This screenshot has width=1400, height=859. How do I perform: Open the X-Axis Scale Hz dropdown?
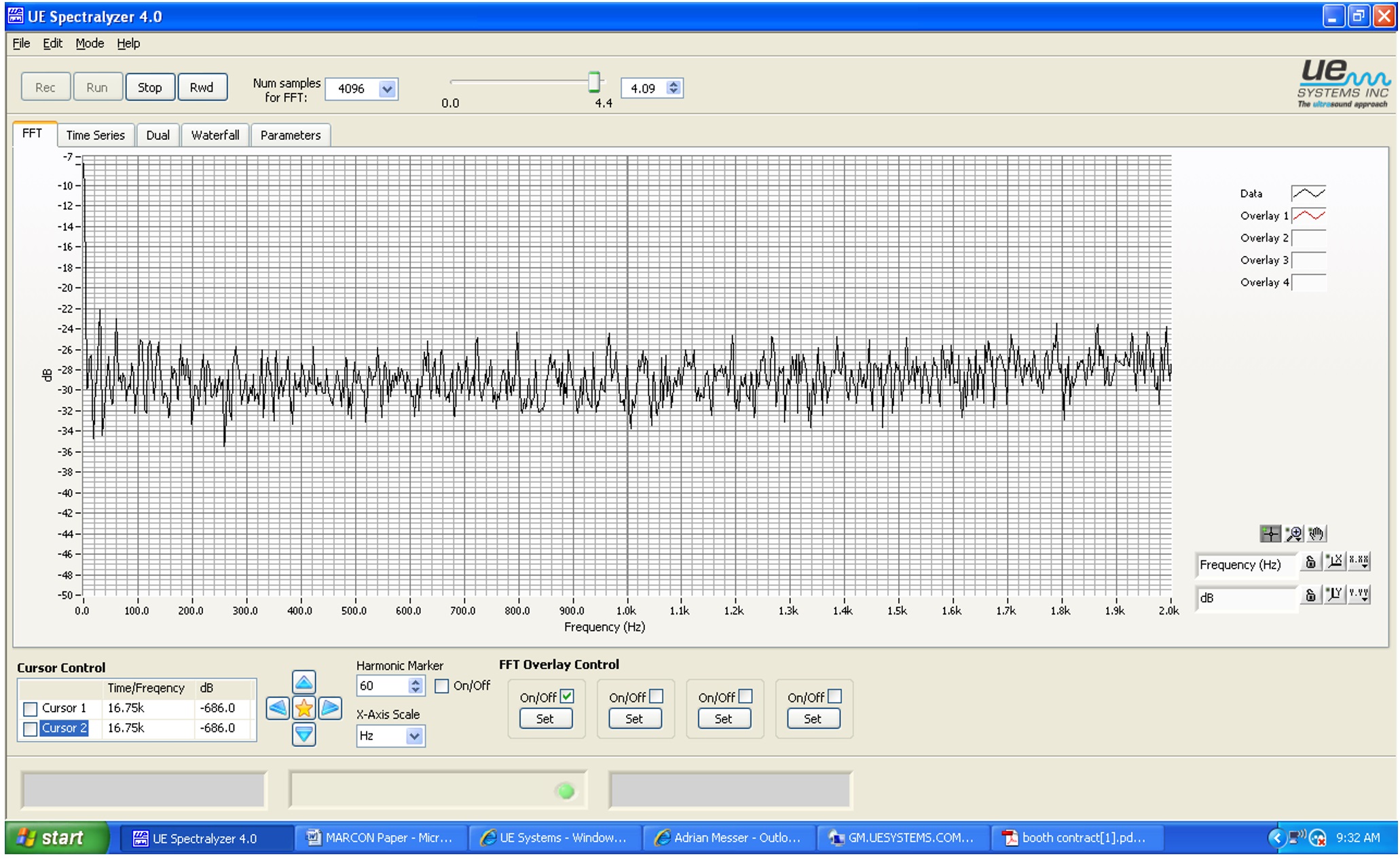(414, 736)
